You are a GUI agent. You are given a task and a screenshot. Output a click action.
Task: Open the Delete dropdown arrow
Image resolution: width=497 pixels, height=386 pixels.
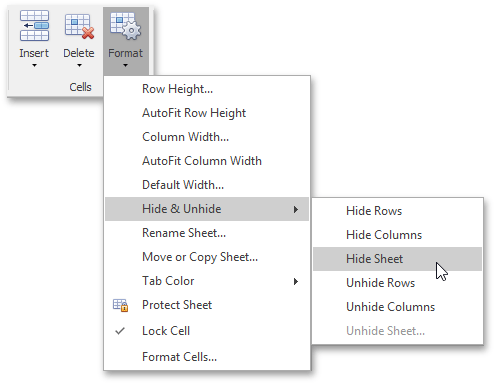pos(79,65)
